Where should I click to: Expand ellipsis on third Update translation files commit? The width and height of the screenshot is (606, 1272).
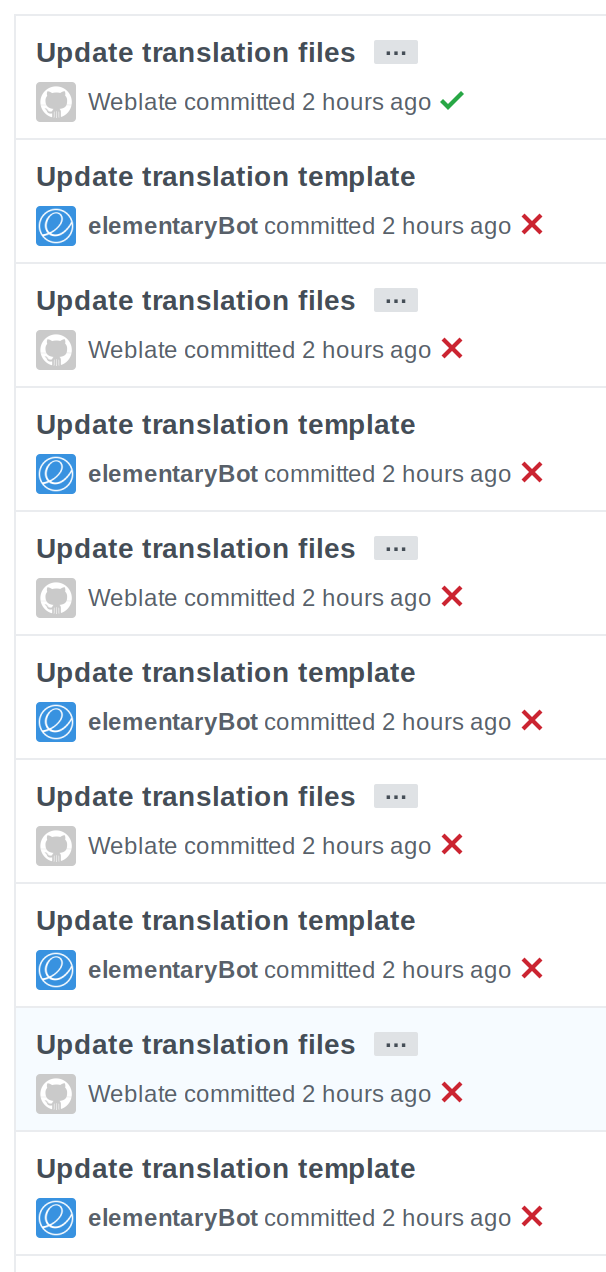click(x=396, y=547)
